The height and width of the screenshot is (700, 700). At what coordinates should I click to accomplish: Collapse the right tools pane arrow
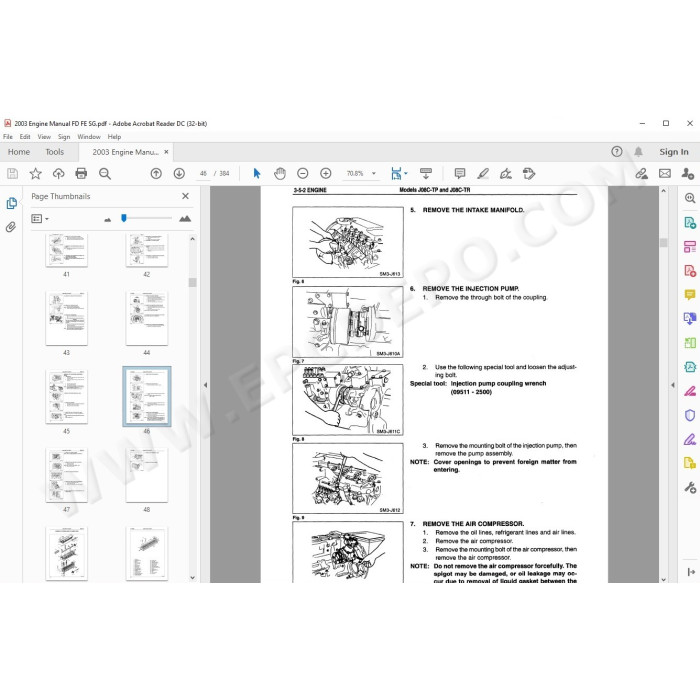pos(673,384)
